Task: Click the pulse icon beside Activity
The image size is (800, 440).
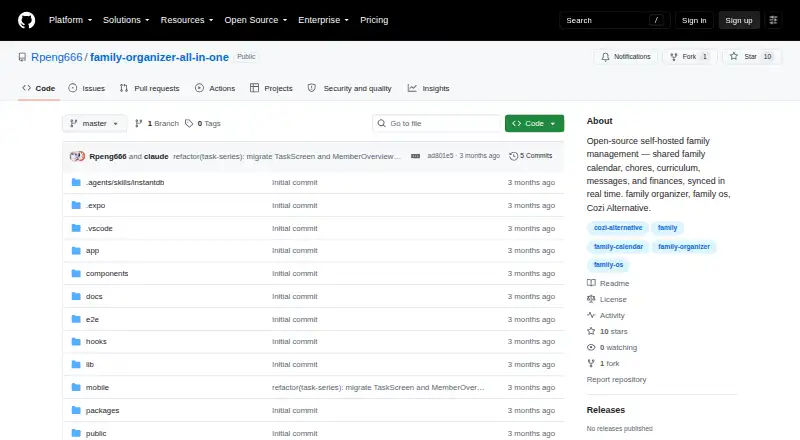Action: (591, 315)
